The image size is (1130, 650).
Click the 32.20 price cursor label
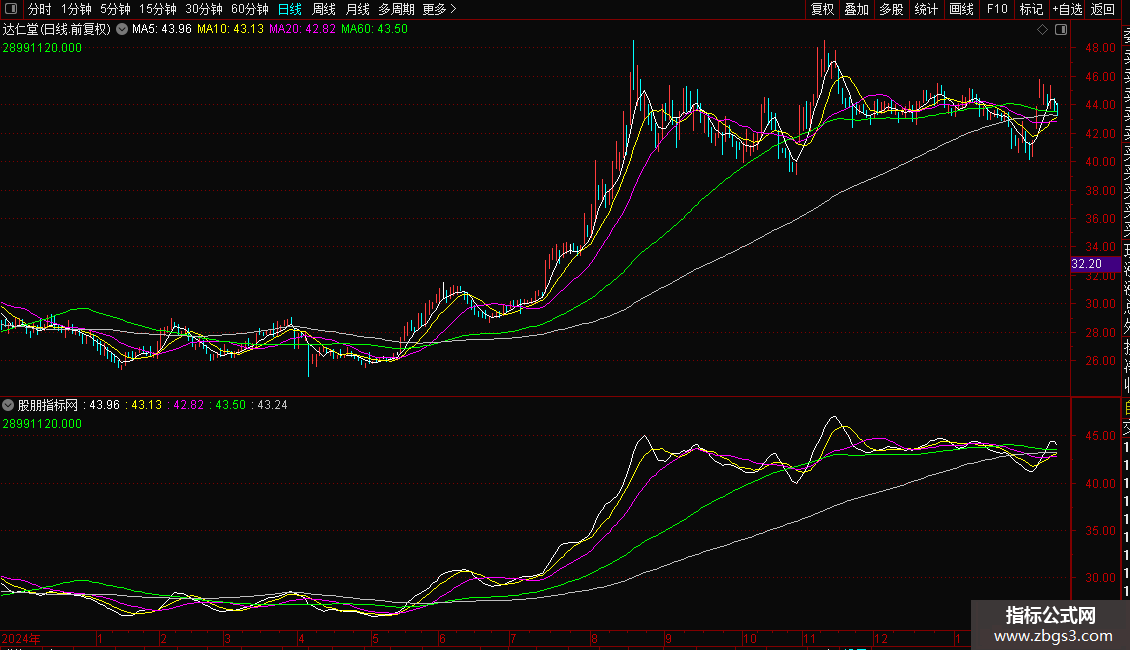(1095, 264)
